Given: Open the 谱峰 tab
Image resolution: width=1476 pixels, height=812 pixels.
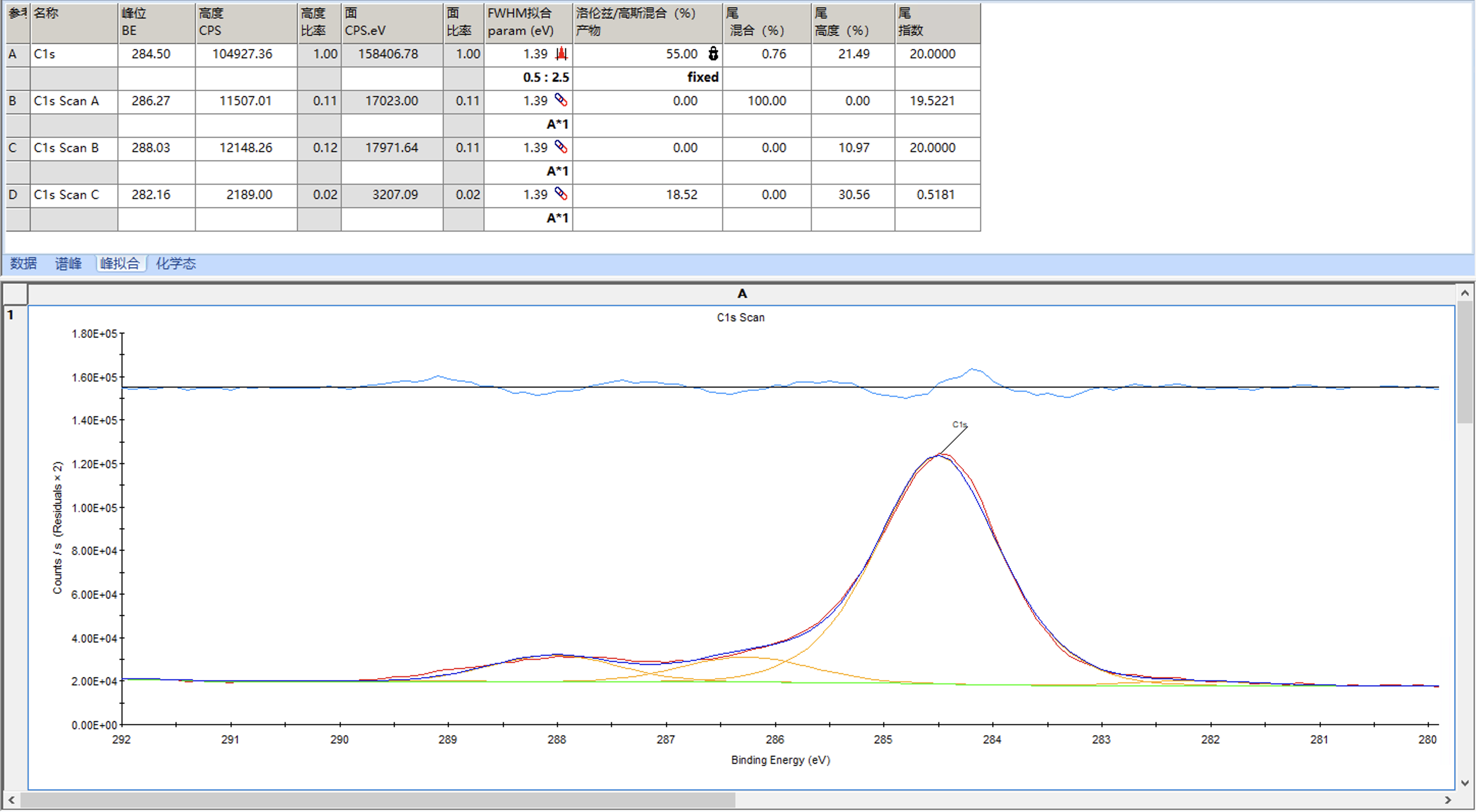Looking at the screenshot, I should click(x=68, y=264).
